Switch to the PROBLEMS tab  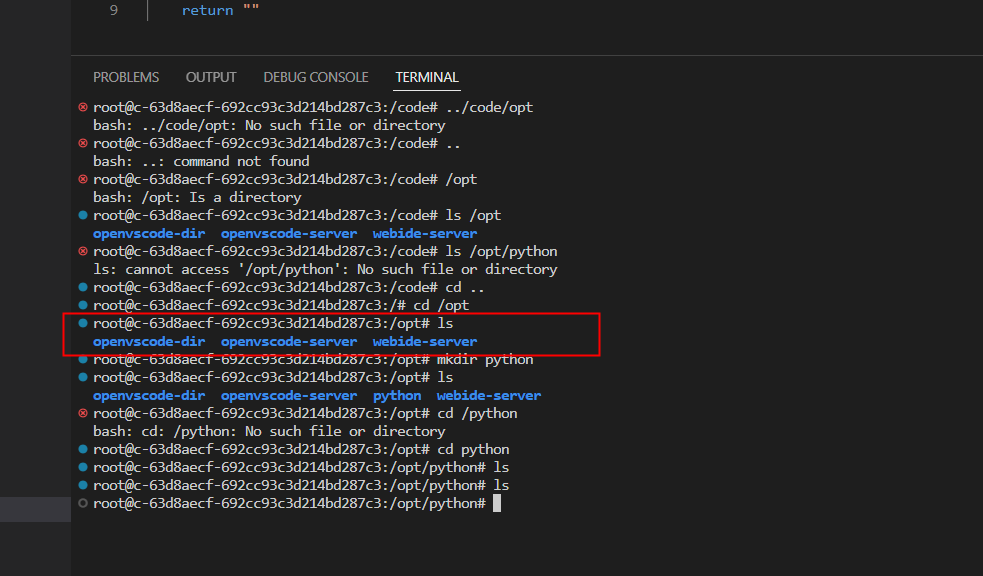pos(126,77)
